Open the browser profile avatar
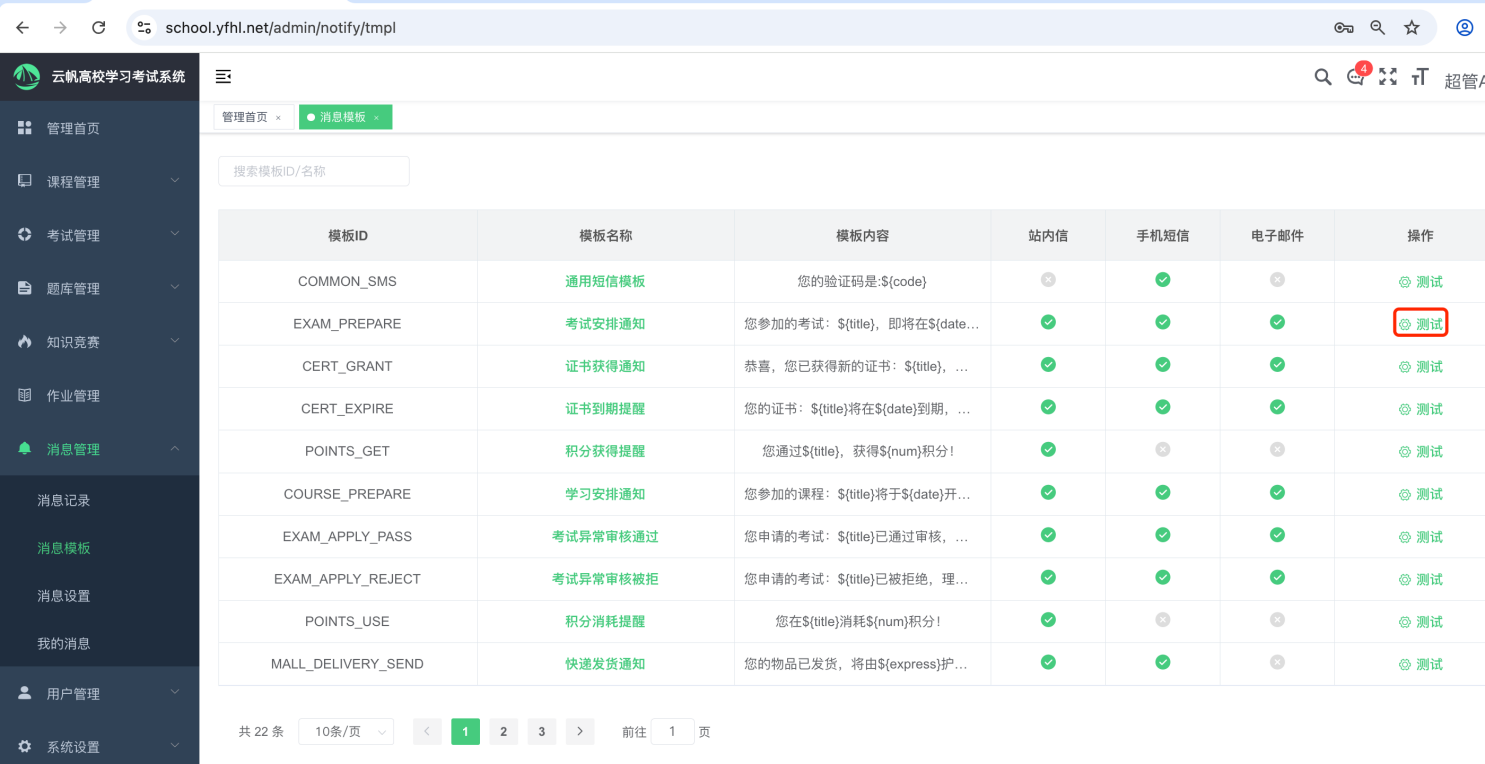The height and width of the screenshot is (764, 1485). tap(1465, 28)
